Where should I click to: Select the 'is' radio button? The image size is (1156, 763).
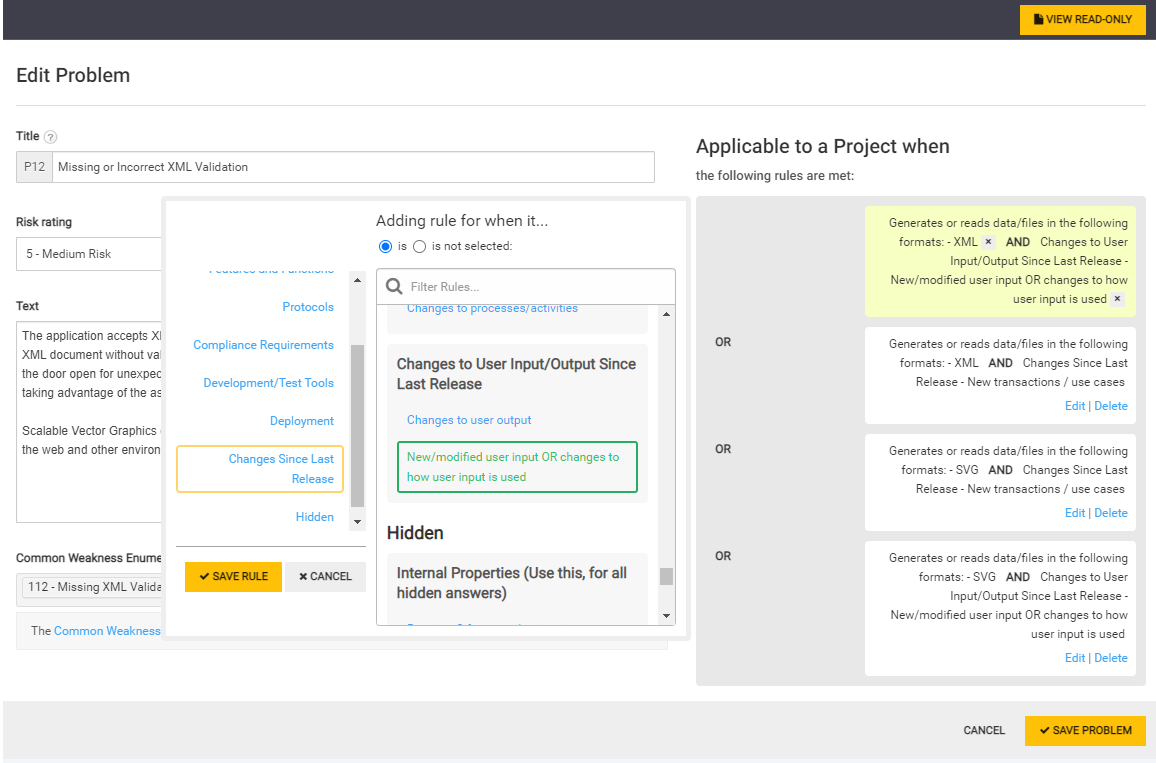(x=385, y=246)
